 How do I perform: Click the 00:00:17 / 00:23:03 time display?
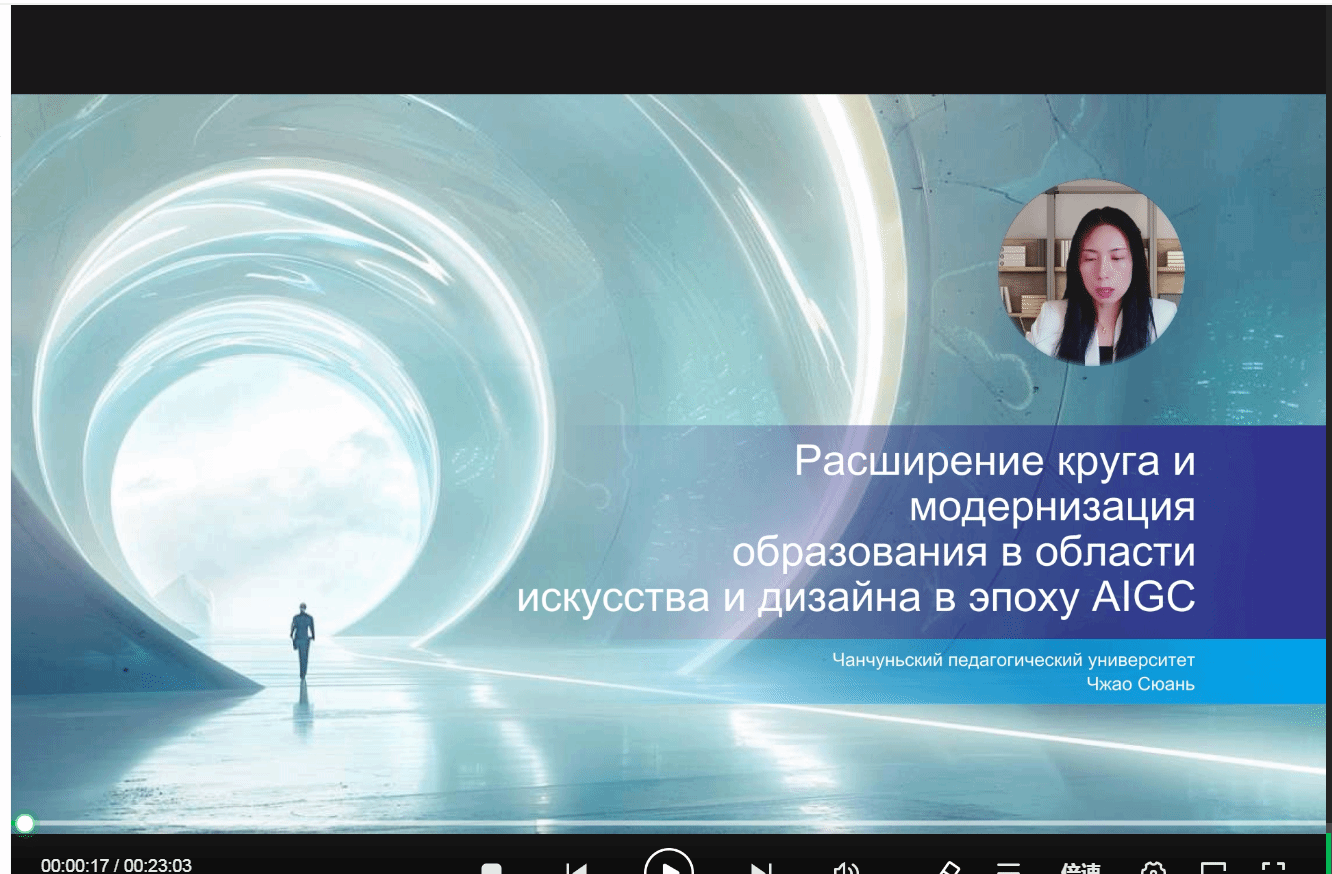(x=116, y=865)
